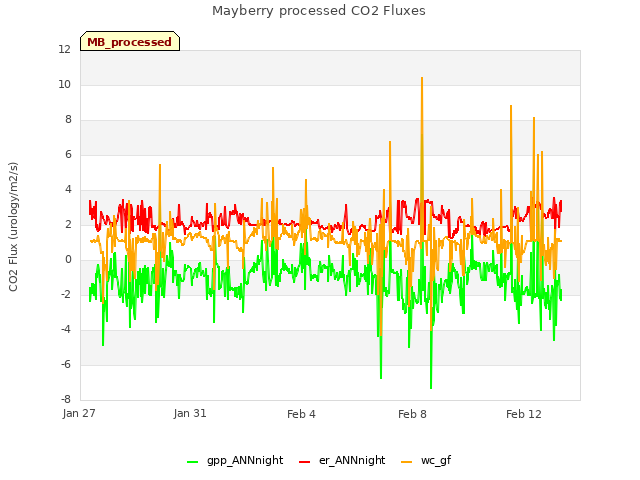The image size is (640, 480).
Task: Click the Feb 12 x-axis label
Action: tap(524, 414)
